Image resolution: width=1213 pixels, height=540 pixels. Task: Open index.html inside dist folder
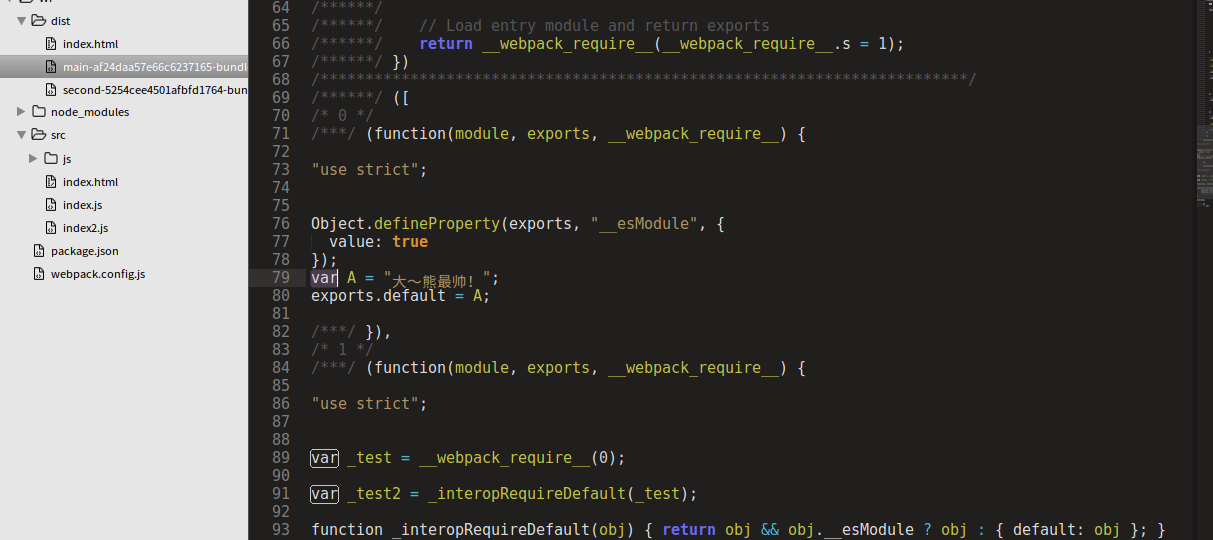(x=90, y=44)
